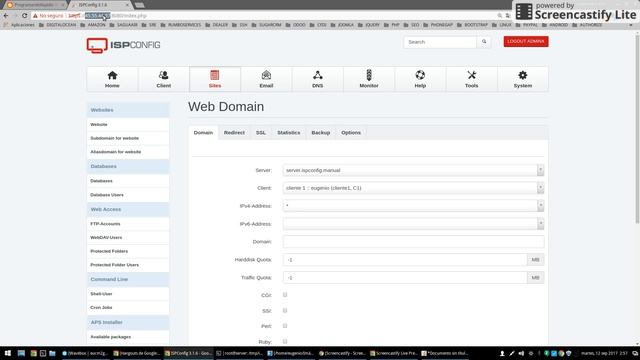This screenshot has width=640, height=360.
Task: Click the volume icon in system tray
Action: [x=521, y=353]
